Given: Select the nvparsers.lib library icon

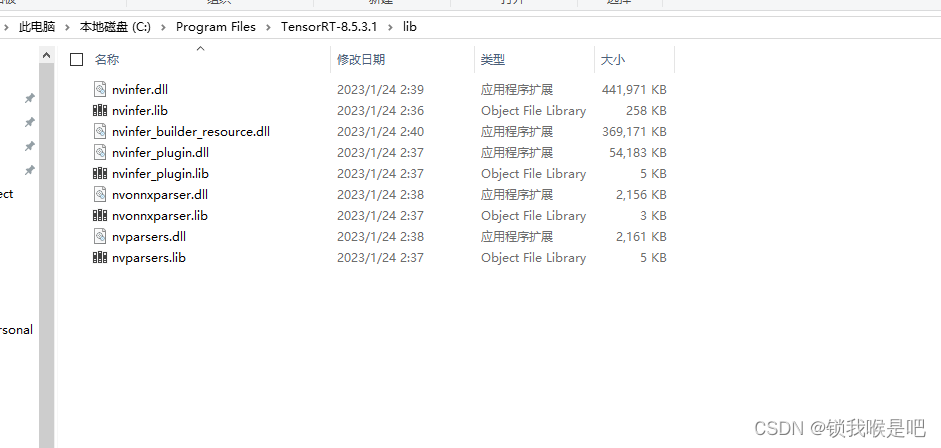Looking at the screenshot, I should 100,257.
